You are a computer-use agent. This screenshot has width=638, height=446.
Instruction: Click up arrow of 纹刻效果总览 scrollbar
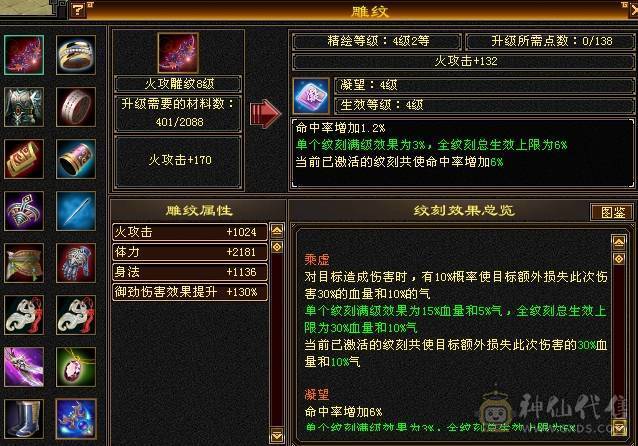pyautogui.click(x=618, y=243)
